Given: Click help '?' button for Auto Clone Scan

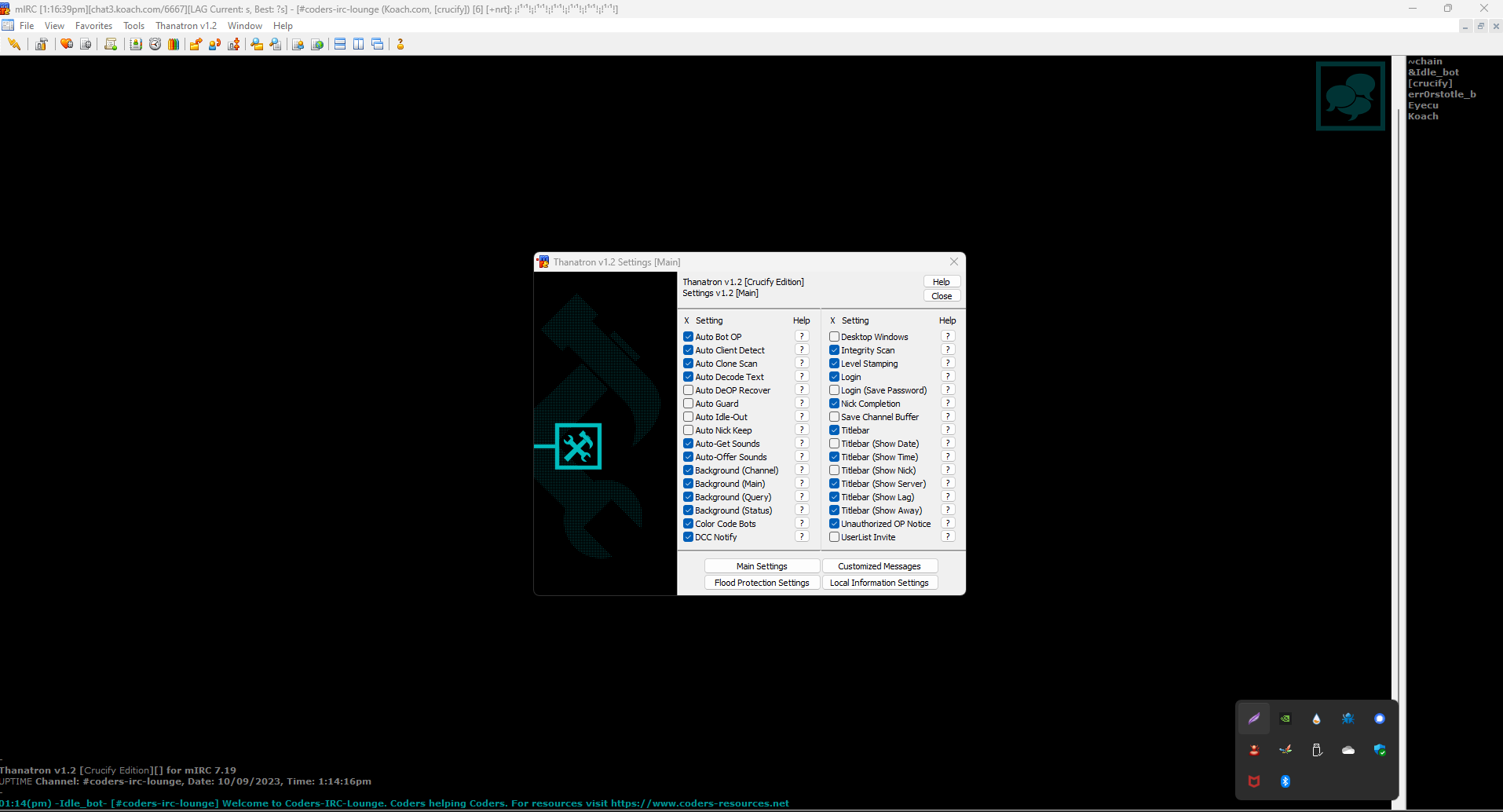Looking at the screenshot, I should (802, 363).
